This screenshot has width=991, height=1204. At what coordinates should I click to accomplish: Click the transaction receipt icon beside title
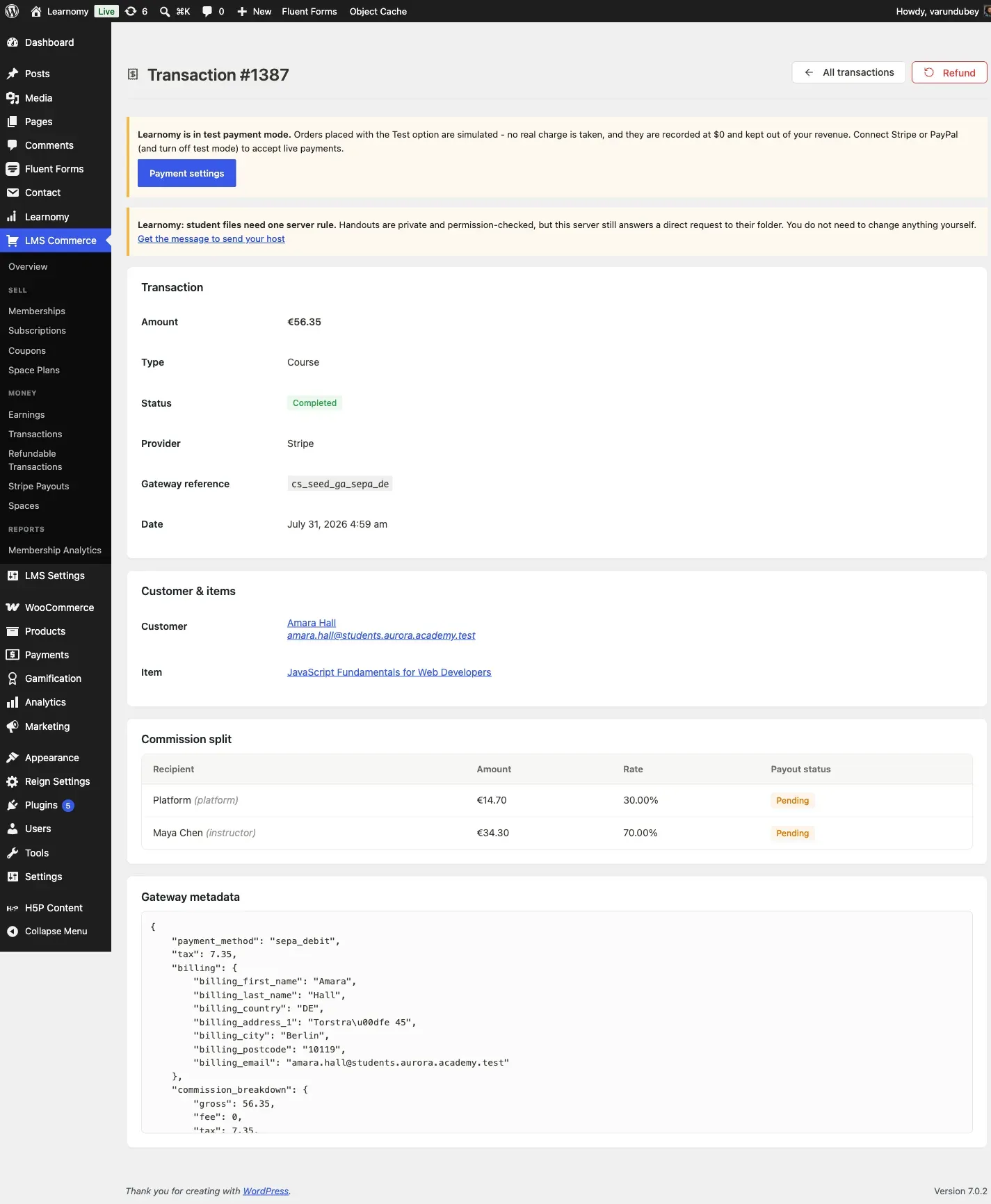pyautogui.click(x=133, y=74)
